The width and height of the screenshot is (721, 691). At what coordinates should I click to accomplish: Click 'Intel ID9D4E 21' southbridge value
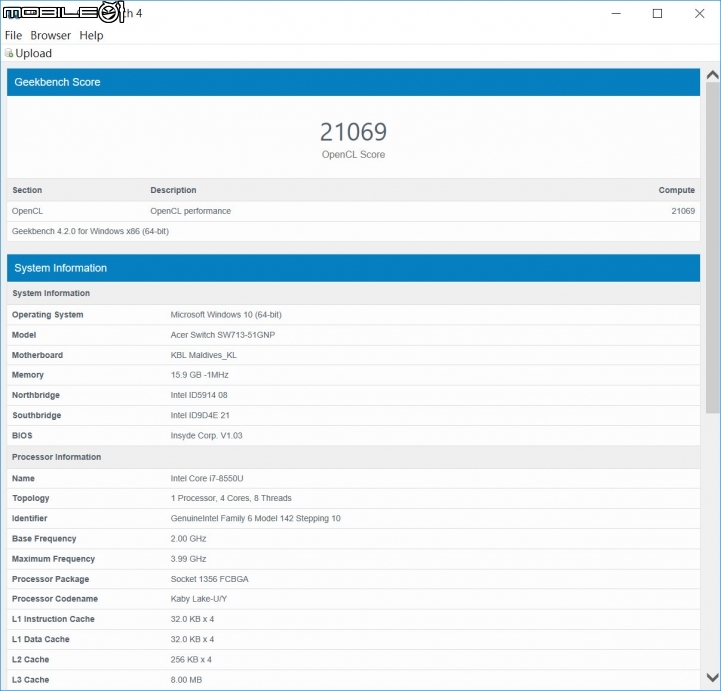coord(200,416)
